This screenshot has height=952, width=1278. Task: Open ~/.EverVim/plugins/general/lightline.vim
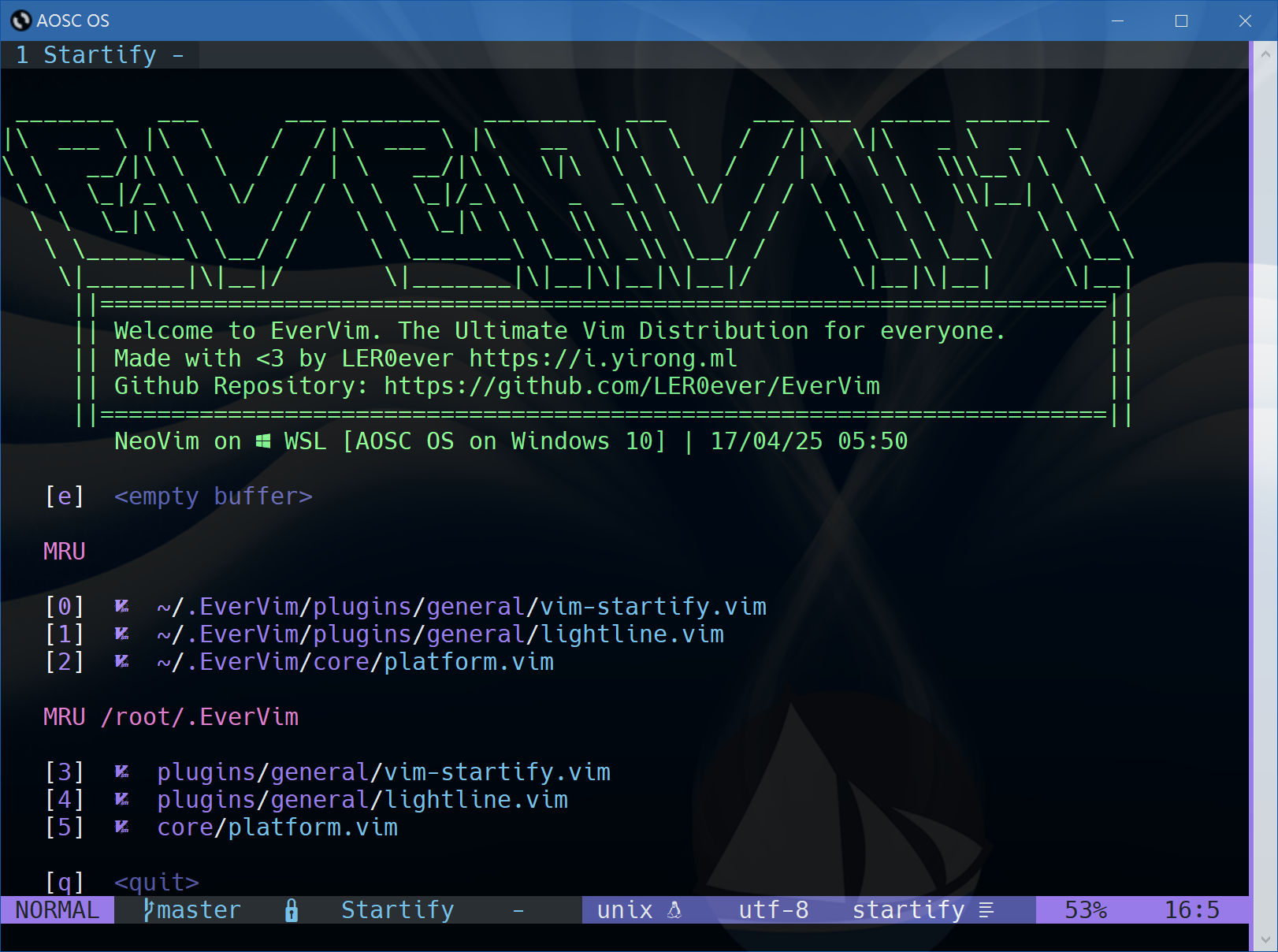pyautogui.click(x=440, y=634)
